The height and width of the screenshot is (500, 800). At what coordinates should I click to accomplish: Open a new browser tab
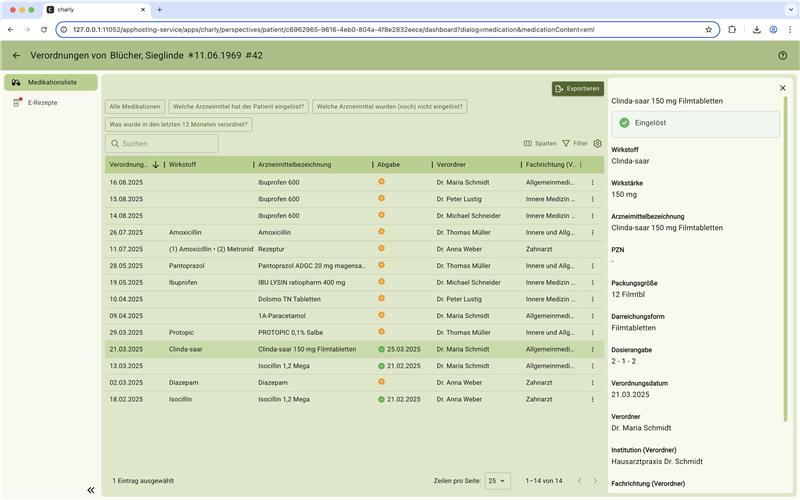pos(159,10)
